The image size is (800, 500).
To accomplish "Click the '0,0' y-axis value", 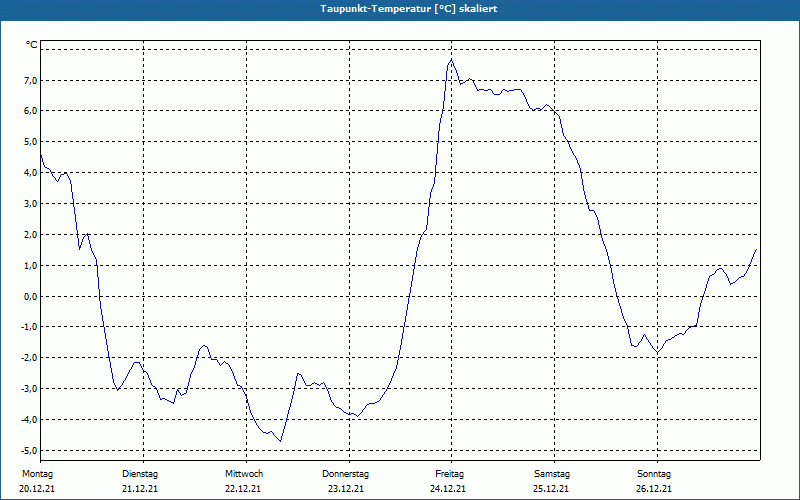I will [30, 296].
